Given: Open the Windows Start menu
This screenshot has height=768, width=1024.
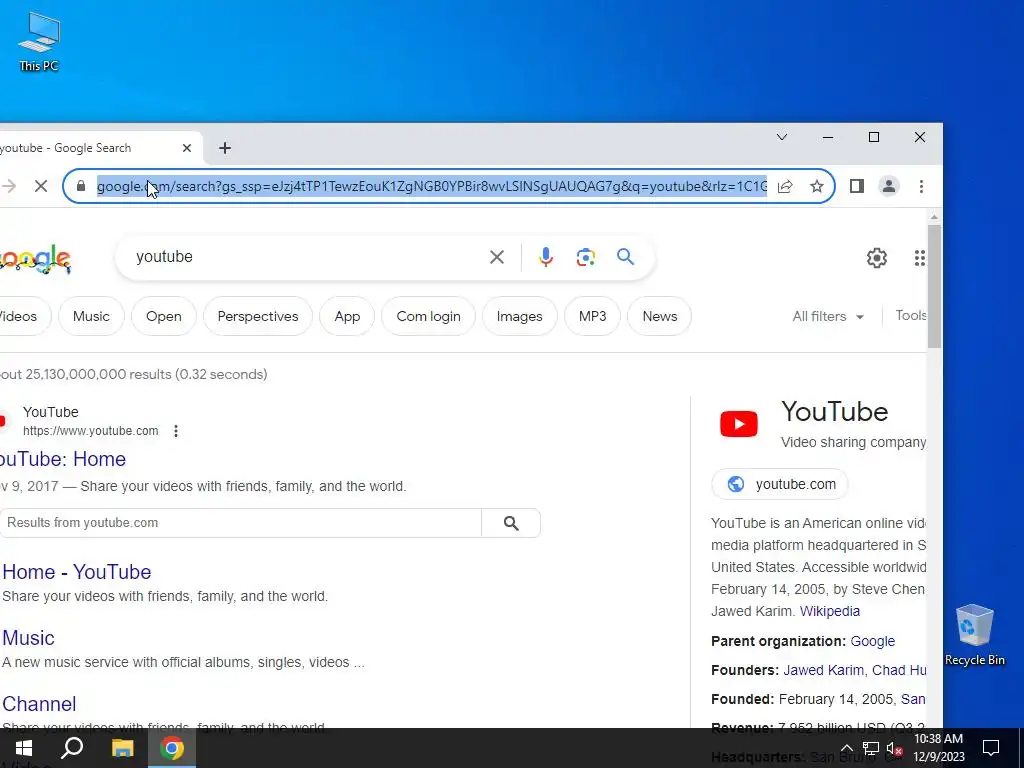Looking at the screenshot, I should 24,748.
